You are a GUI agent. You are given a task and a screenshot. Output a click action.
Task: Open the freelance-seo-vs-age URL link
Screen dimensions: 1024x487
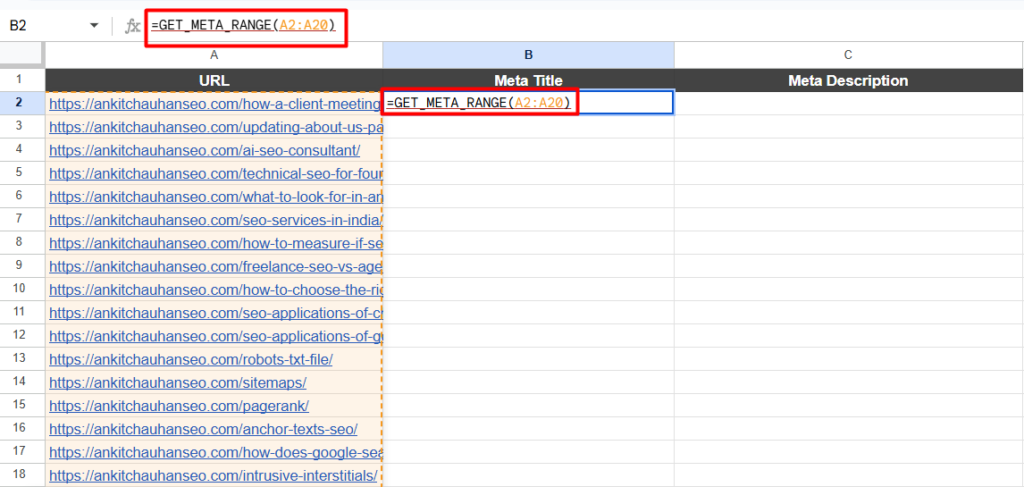pos(216,266)
